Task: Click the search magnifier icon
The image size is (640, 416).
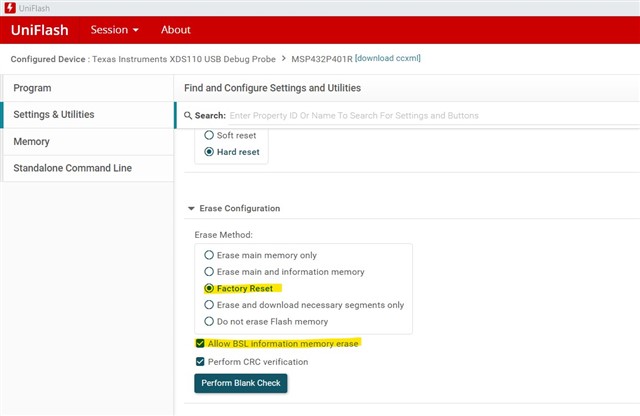Action: pos(188,116)
